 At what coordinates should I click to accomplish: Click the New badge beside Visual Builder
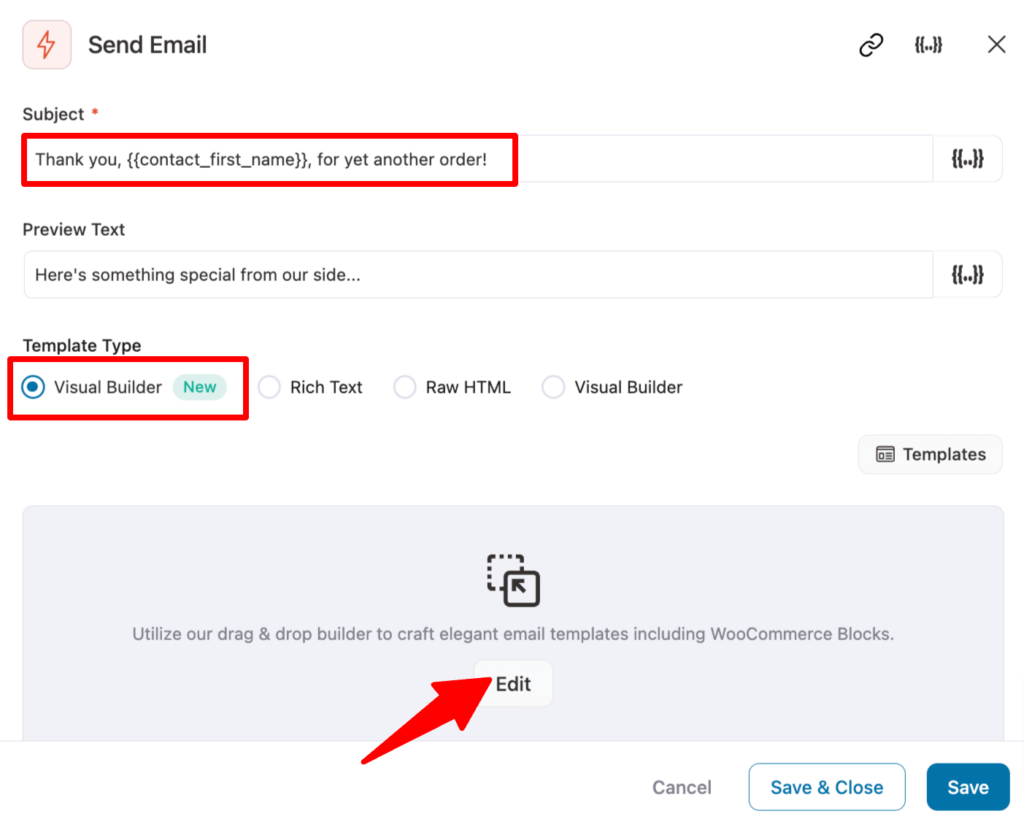coord(200,387)
